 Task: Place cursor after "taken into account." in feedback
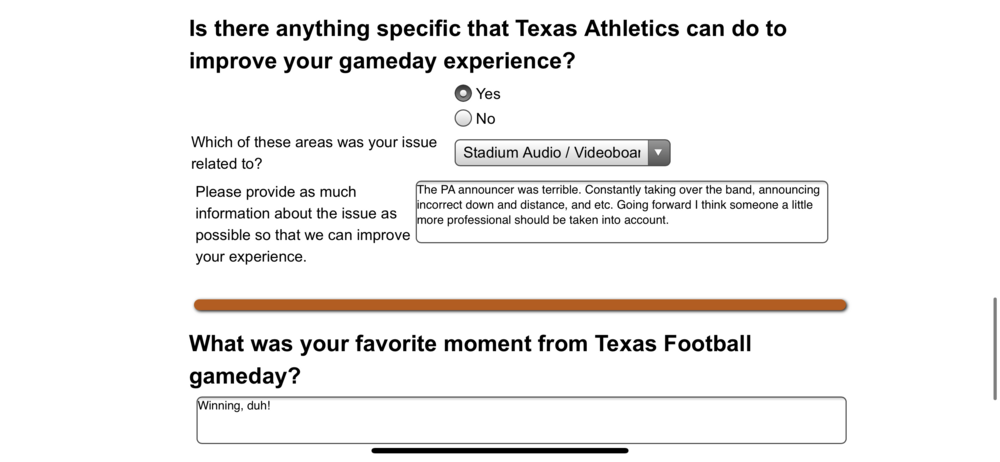point(670,220)
